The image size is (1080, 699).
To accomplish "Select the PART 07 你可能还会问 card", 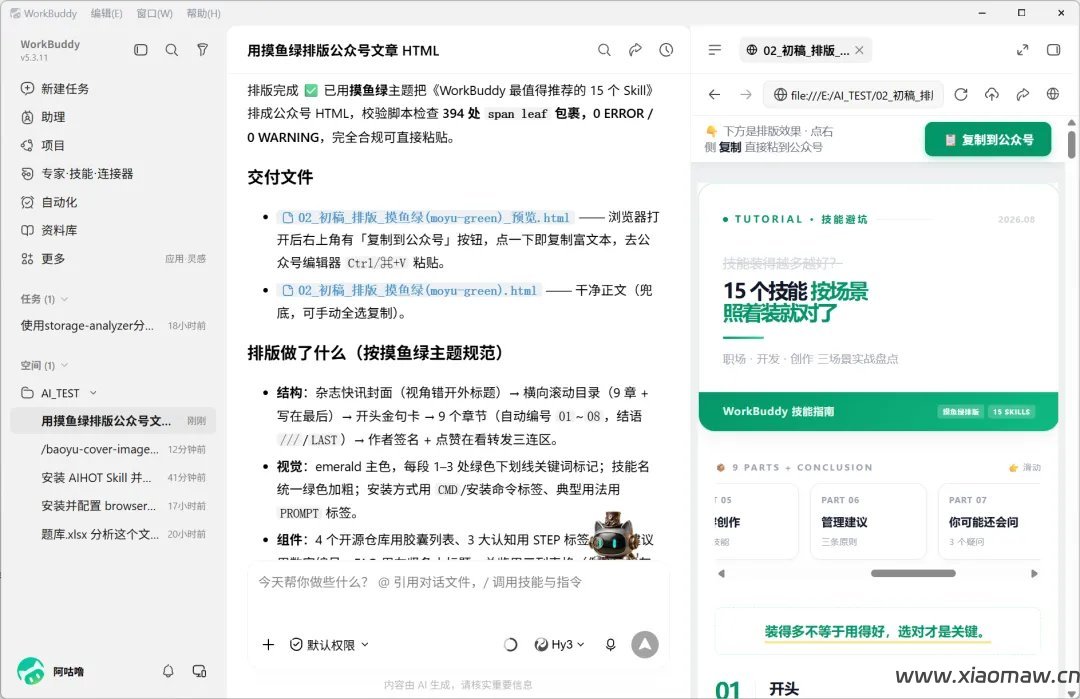I will coord(989,521).
